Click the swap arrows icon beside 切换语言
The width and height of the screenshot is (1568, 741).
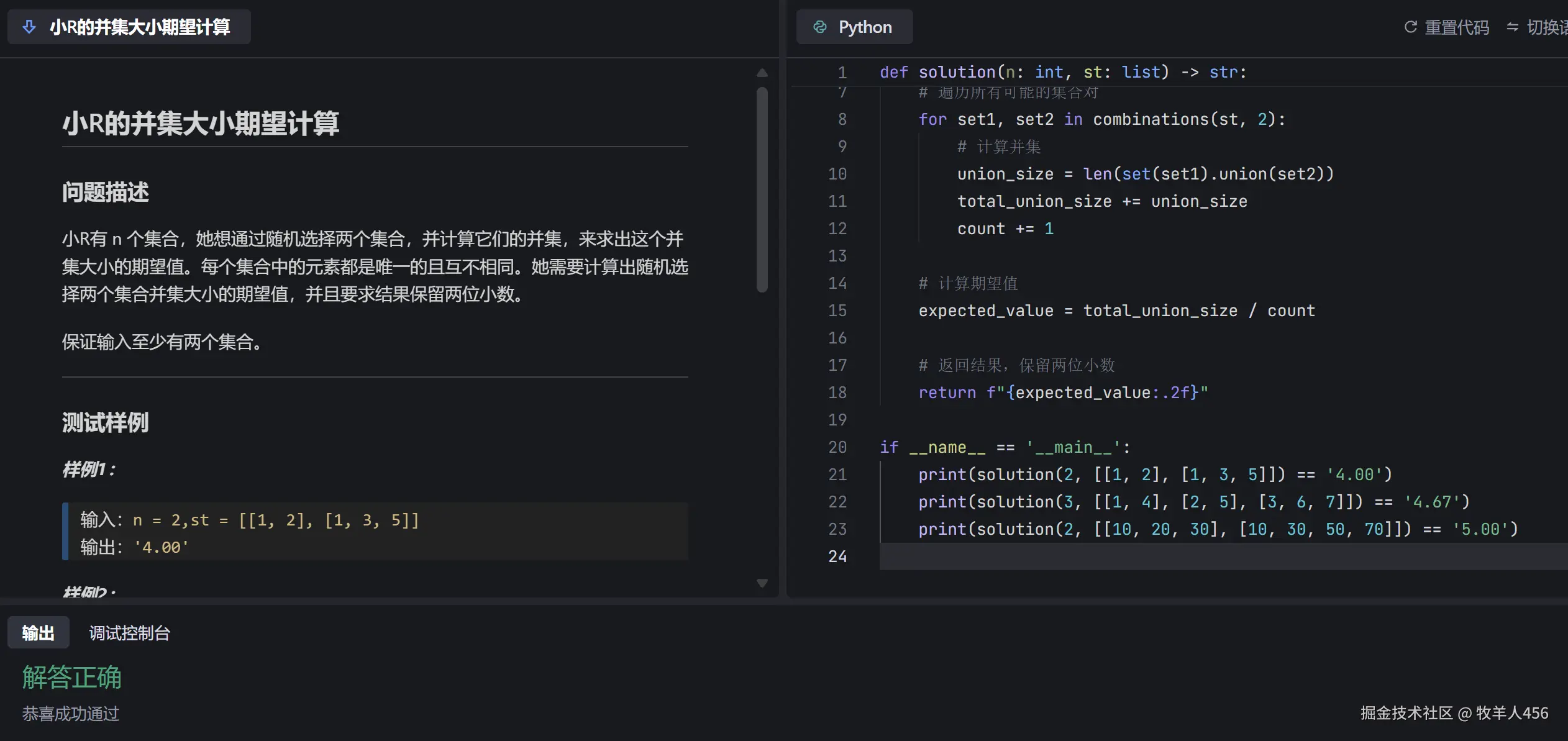(x=1511, y=27)
